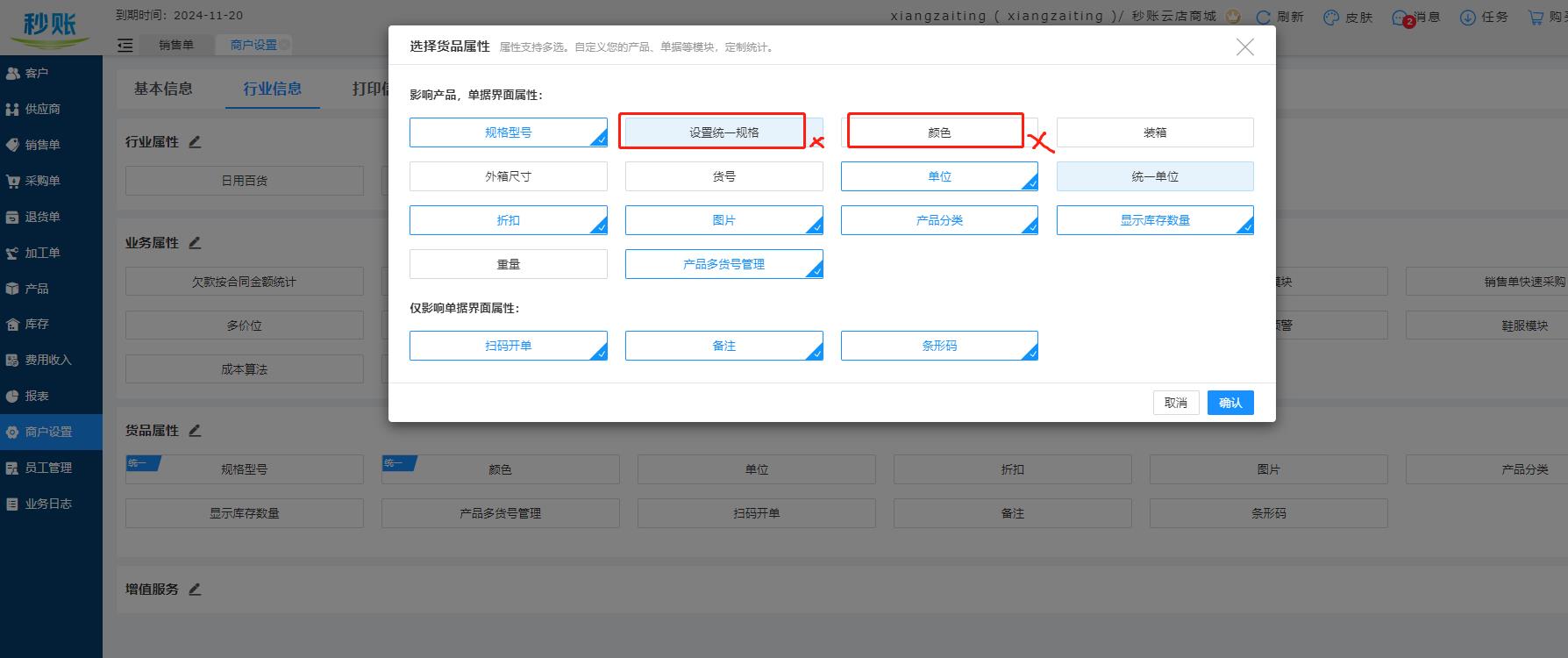Image resolution: width=1568 pixels, height=658 pixels.
Task: Deselect the 备注 attribute in dialog
Action: [724, 346]
